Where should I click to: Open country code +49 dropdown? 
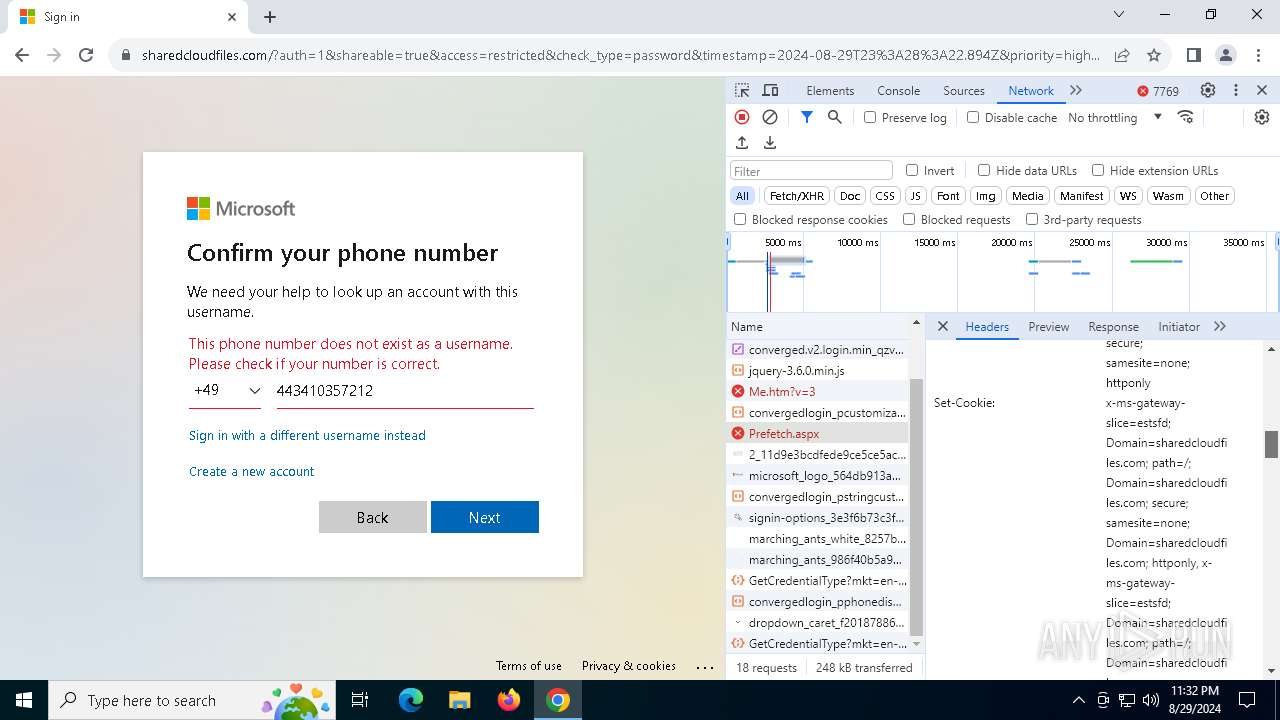(226, 391)
